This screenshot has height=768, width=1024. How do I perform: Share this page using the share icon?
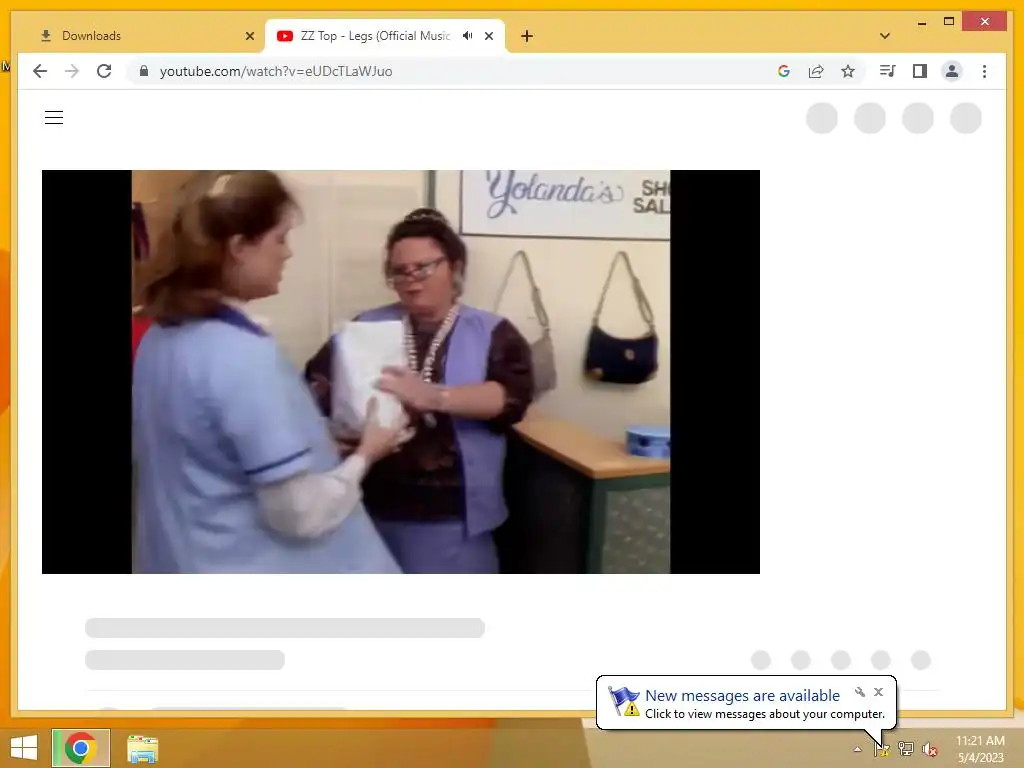[x=816, y=71]
